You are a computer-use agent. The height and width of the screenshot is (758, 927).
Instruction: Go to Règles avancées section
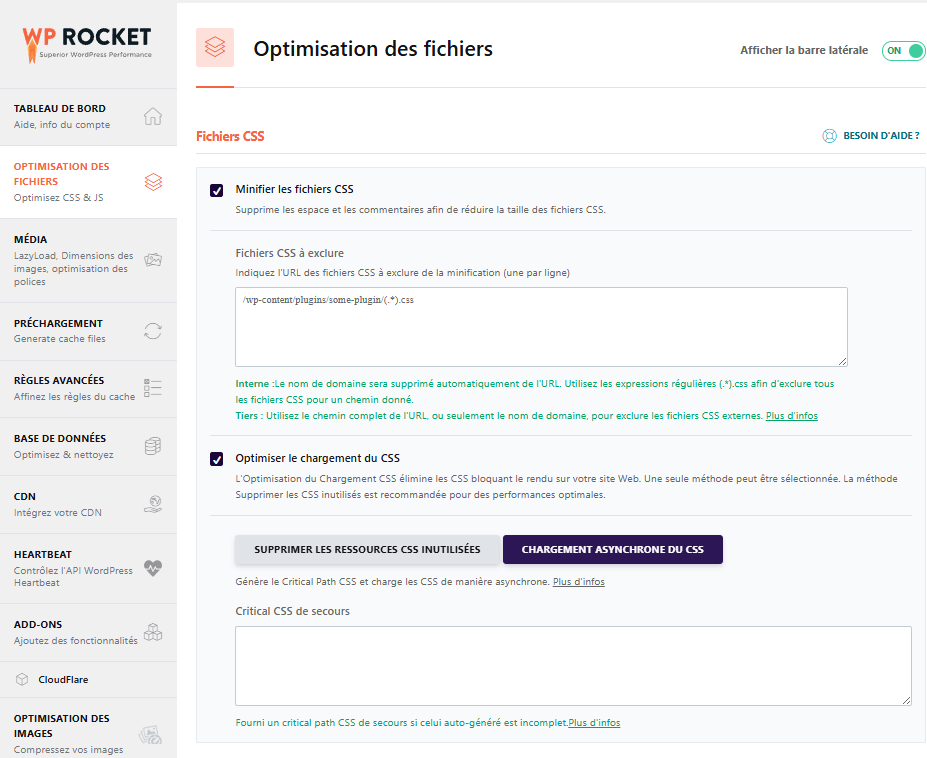pos(88,388)
